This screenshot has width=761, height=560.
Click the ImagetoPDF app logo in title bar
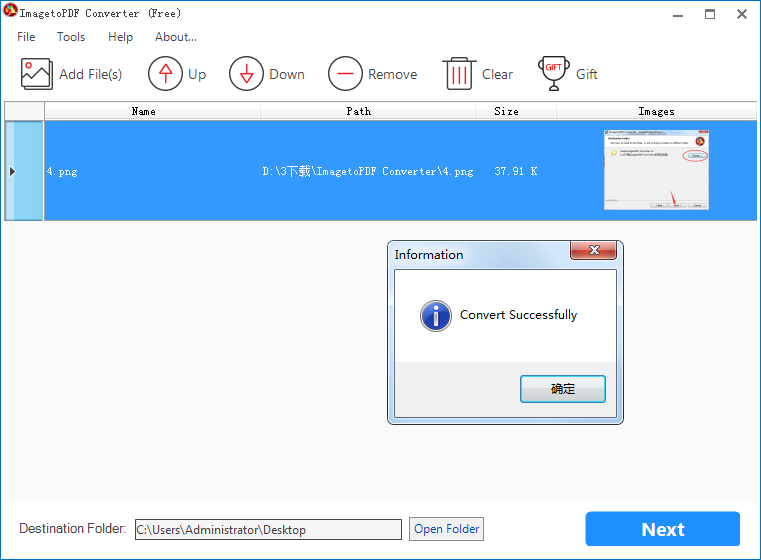pos(10,11)
